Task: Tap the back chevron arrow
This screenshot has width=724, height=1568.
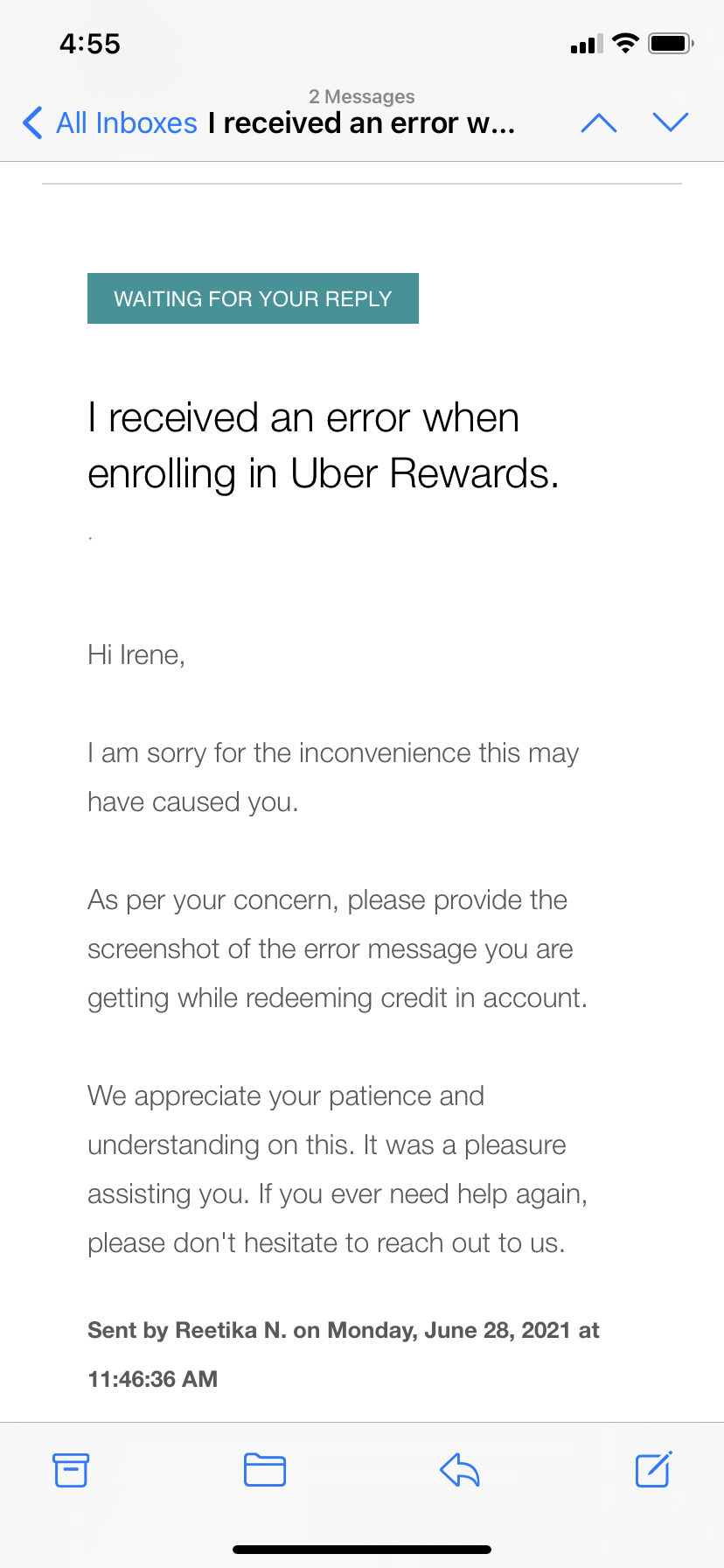Action: [x=32, y=123]
